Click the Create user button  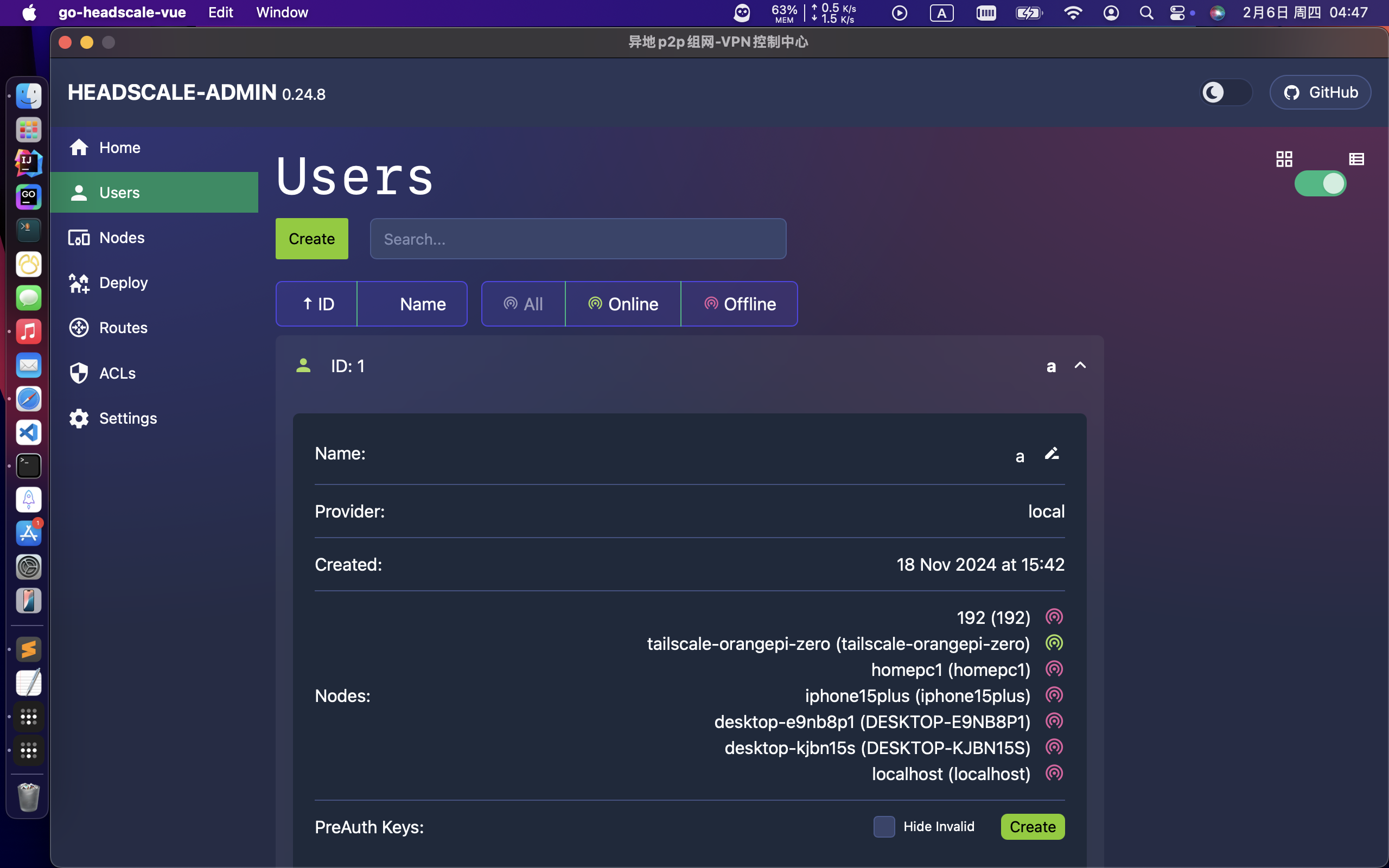311,239
